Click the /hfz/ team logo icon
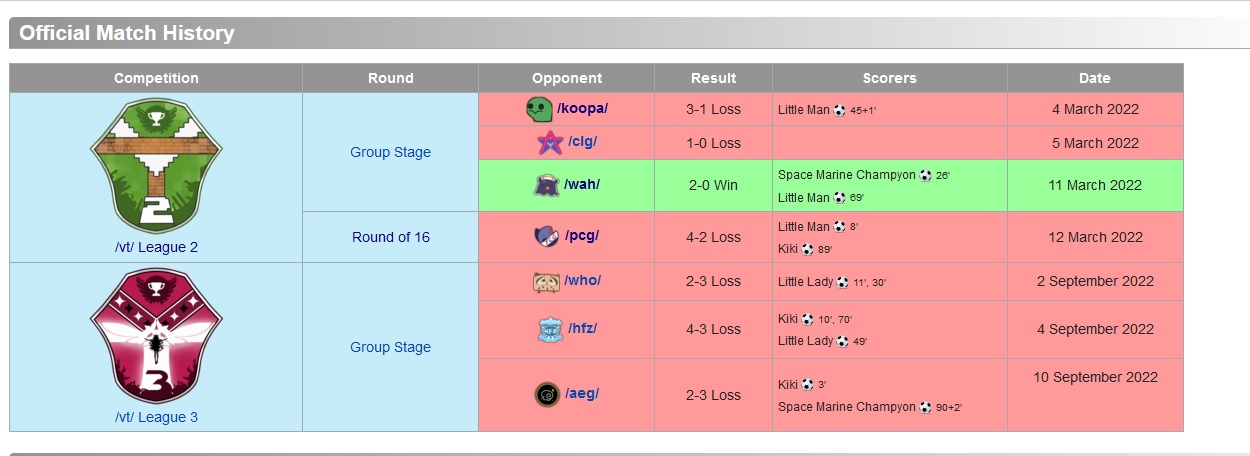Screen dimensions: 1250x456 click(x=548, y=329)
